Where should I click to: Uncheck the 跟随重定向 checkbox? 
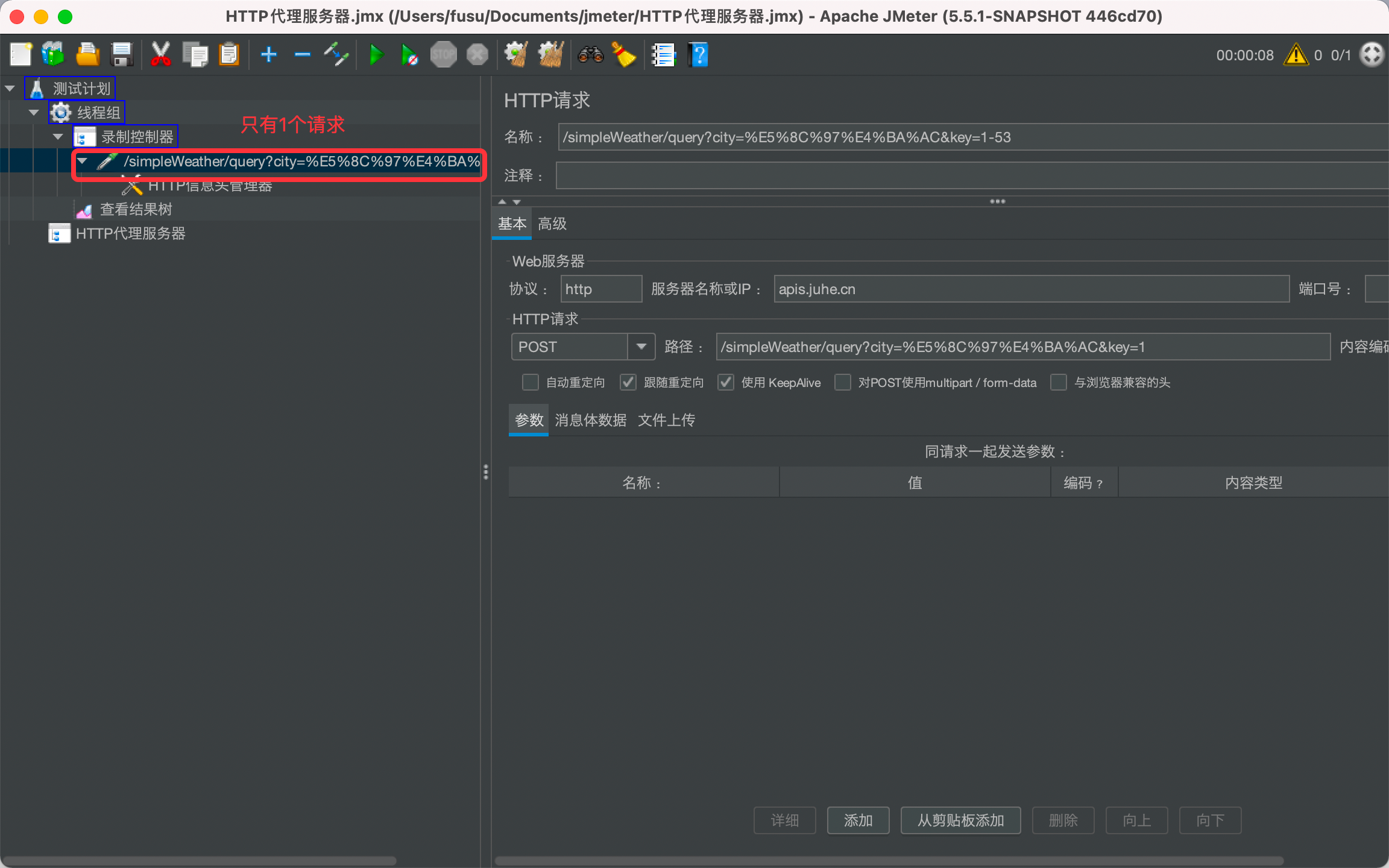(628, 382)
